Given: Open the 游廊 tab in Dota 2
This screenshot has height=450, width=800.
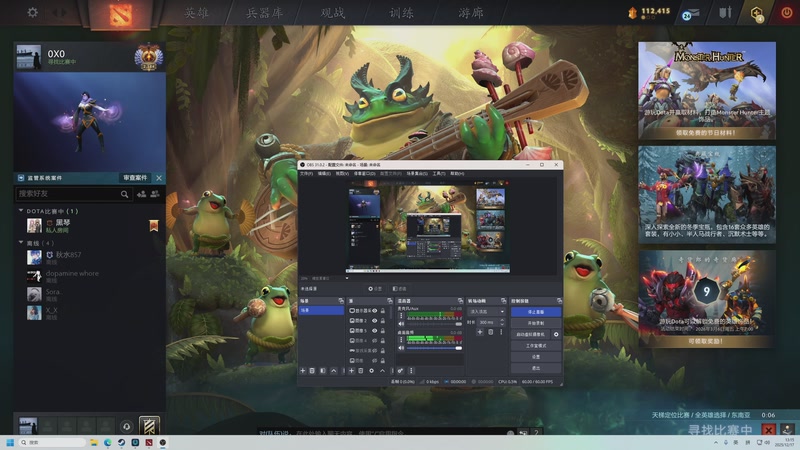Looking at the screenshot, I should tap(470, 13).
